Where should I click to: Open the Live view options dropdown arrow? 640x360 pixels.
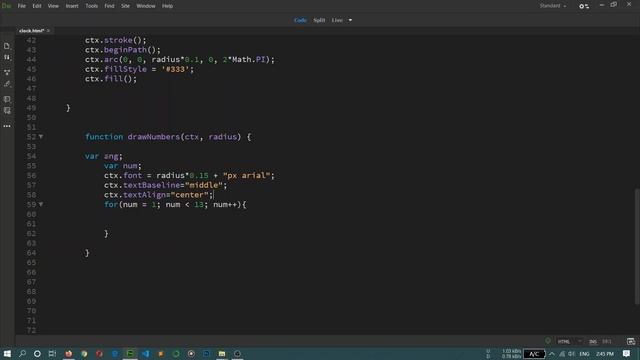pyautogui.click(x=350, y=20)
